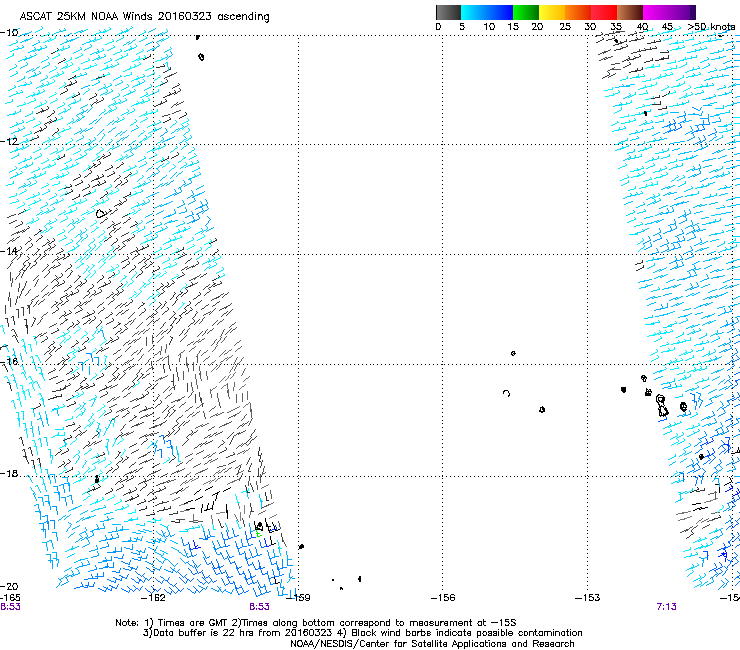Click the '45' label under the color scale
Screen dimensions: 740x650
coord(667,27)
